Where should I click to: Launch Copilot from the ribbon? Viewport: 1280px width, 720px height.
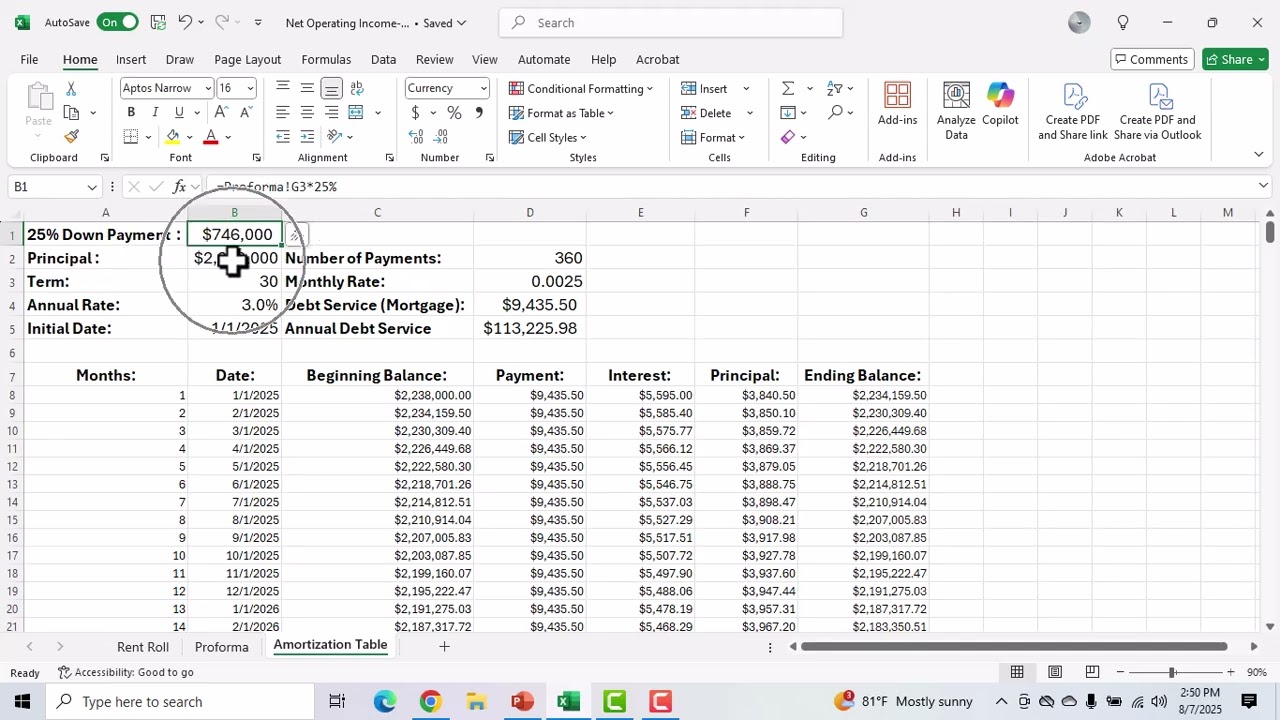pyautogui.click(x=1000, y=104)
